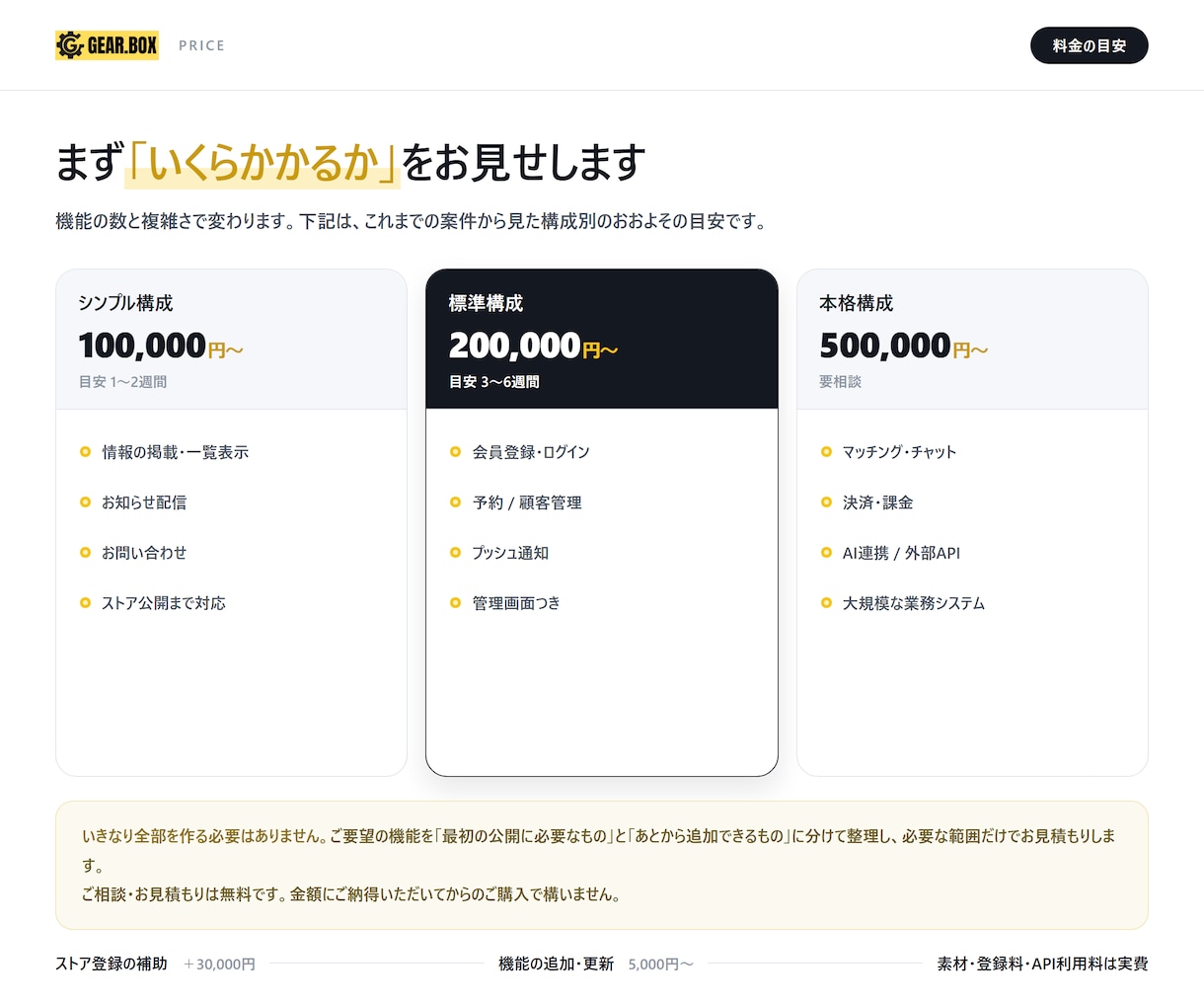Click the ストア公開まで対応 item
Screen dimensions: 1204x1003
[163, 603]
